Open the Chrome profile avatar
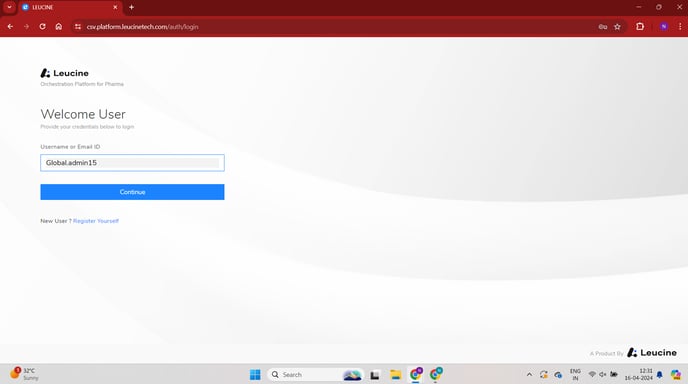This screenshot has height=384, width=688. click(x=663, y=27)
